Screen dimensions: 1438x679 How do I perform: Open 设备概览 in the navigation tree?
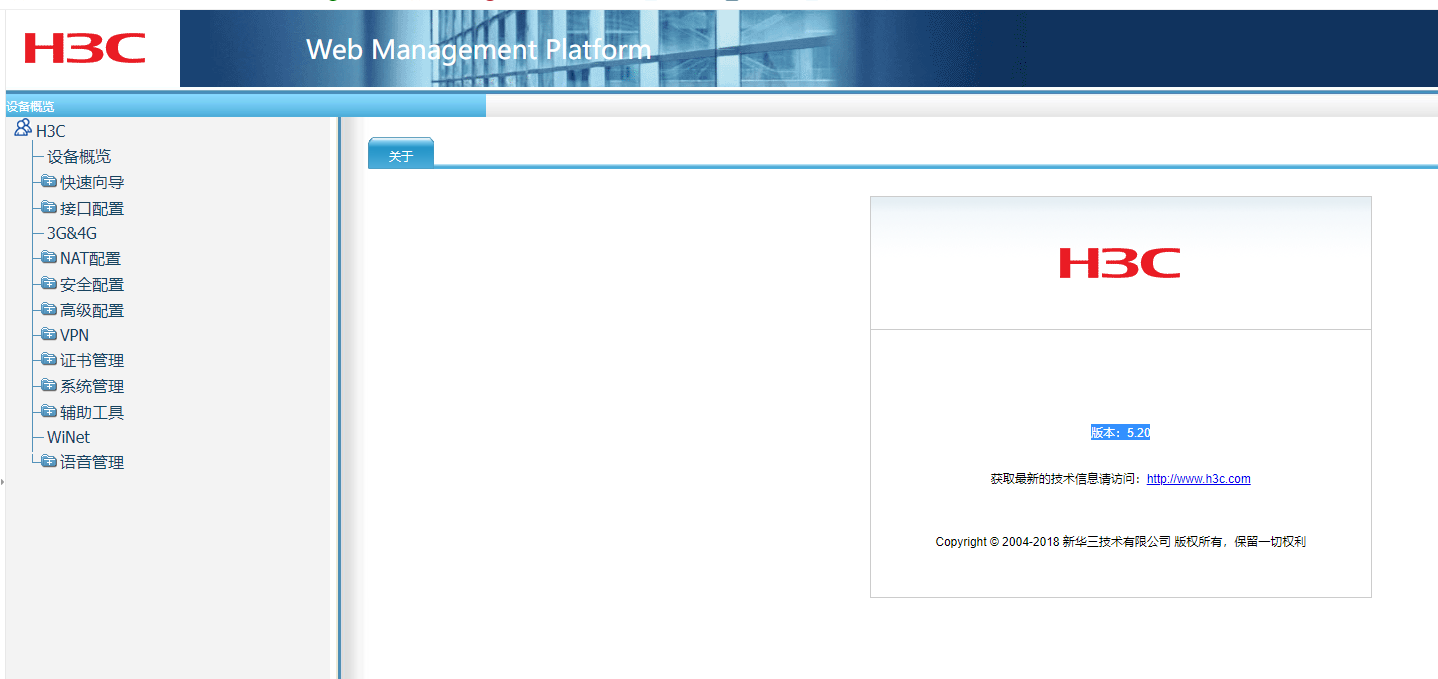click(79, 156)
